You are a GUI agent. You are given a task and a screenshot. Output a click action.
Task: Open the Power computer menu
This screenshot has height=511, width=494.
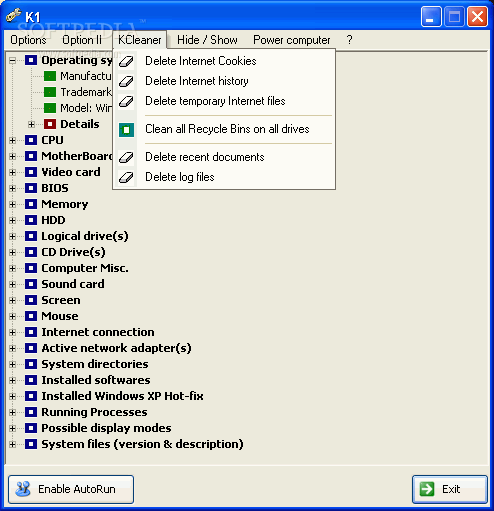pos(292,40)
